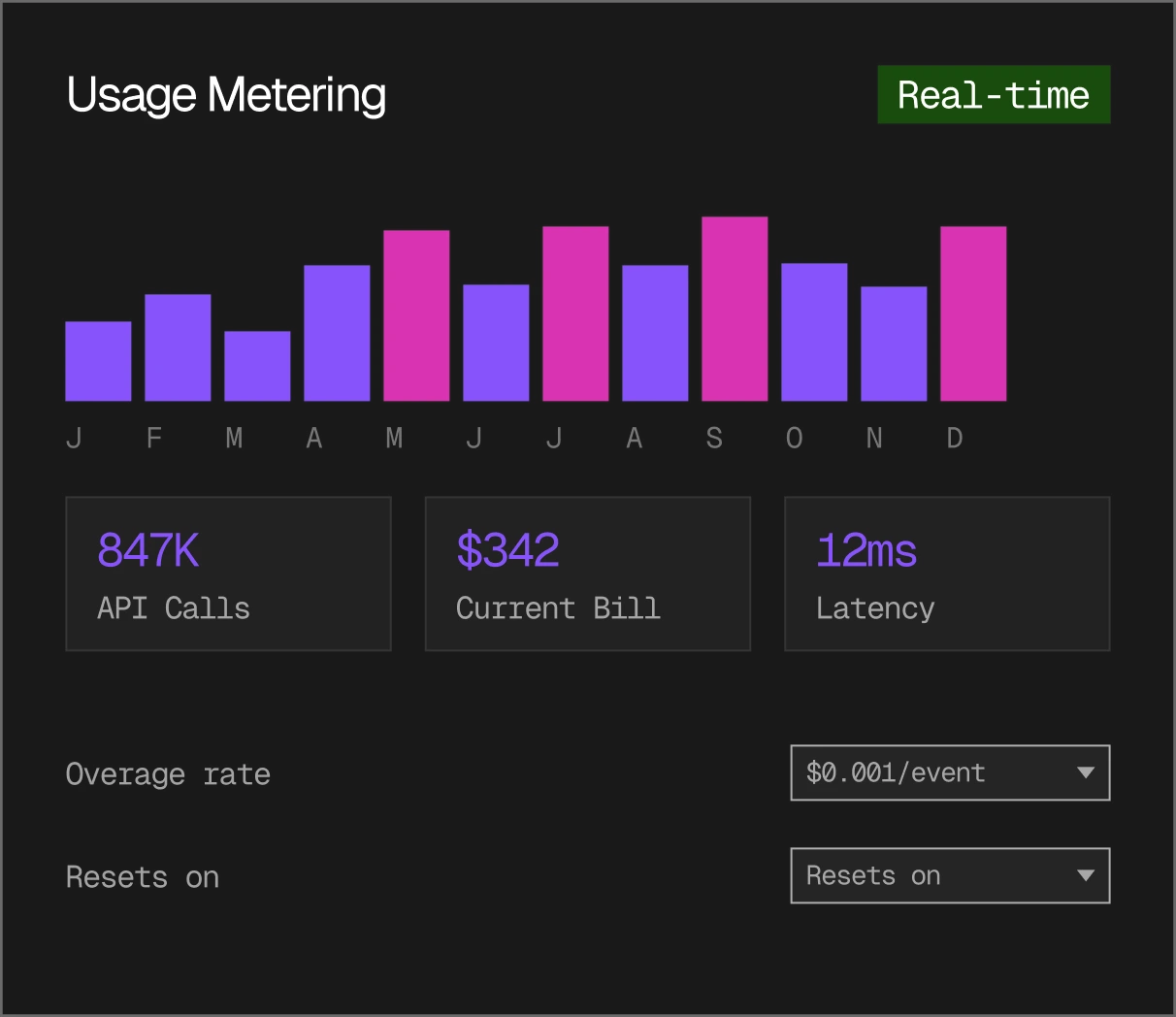This screenshot has height=1017, width=1176.
Task: Click the tallest bar for September
Action: 735,309
